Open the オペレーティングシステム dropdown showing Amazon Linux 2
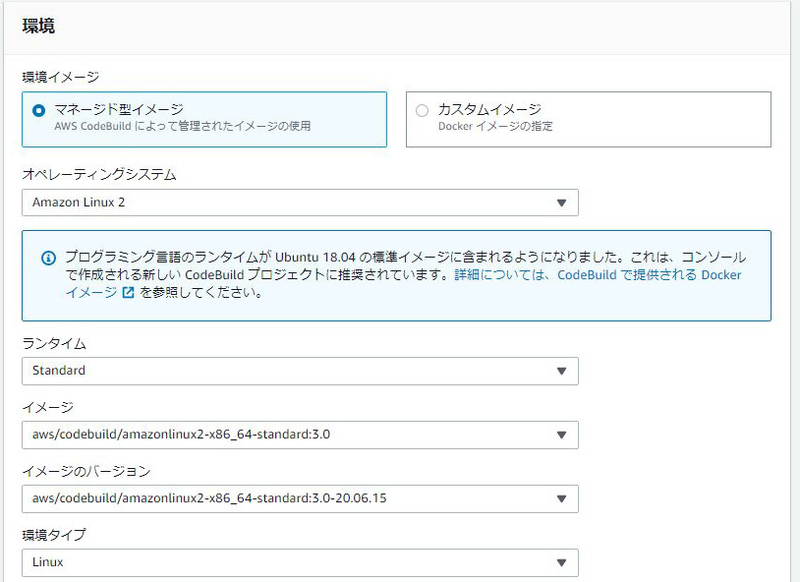Screen dimensions: 800x582 (300, 203)
